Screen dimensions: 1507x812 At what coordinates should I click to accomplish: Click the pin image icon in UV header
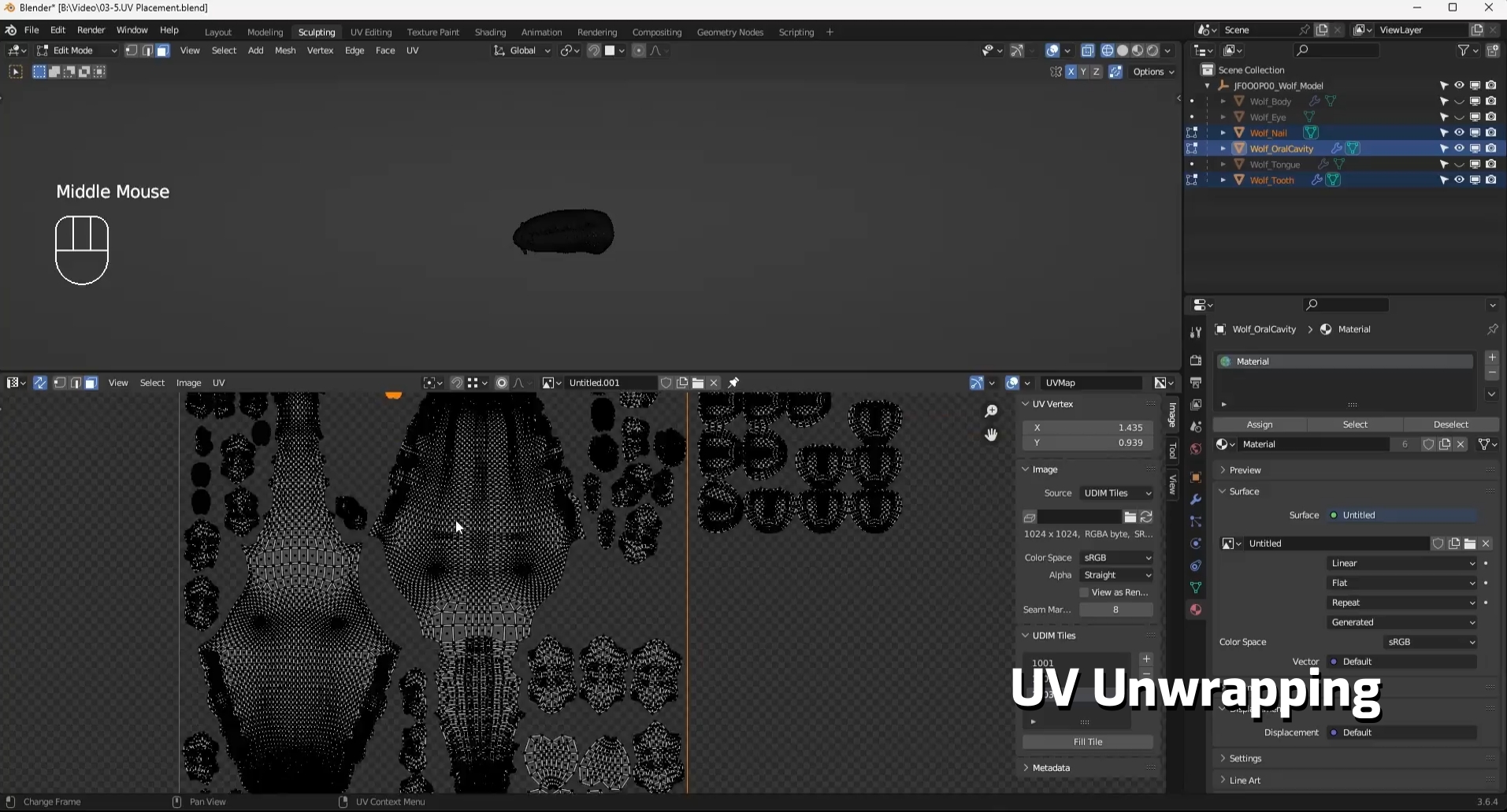(733, 383)
